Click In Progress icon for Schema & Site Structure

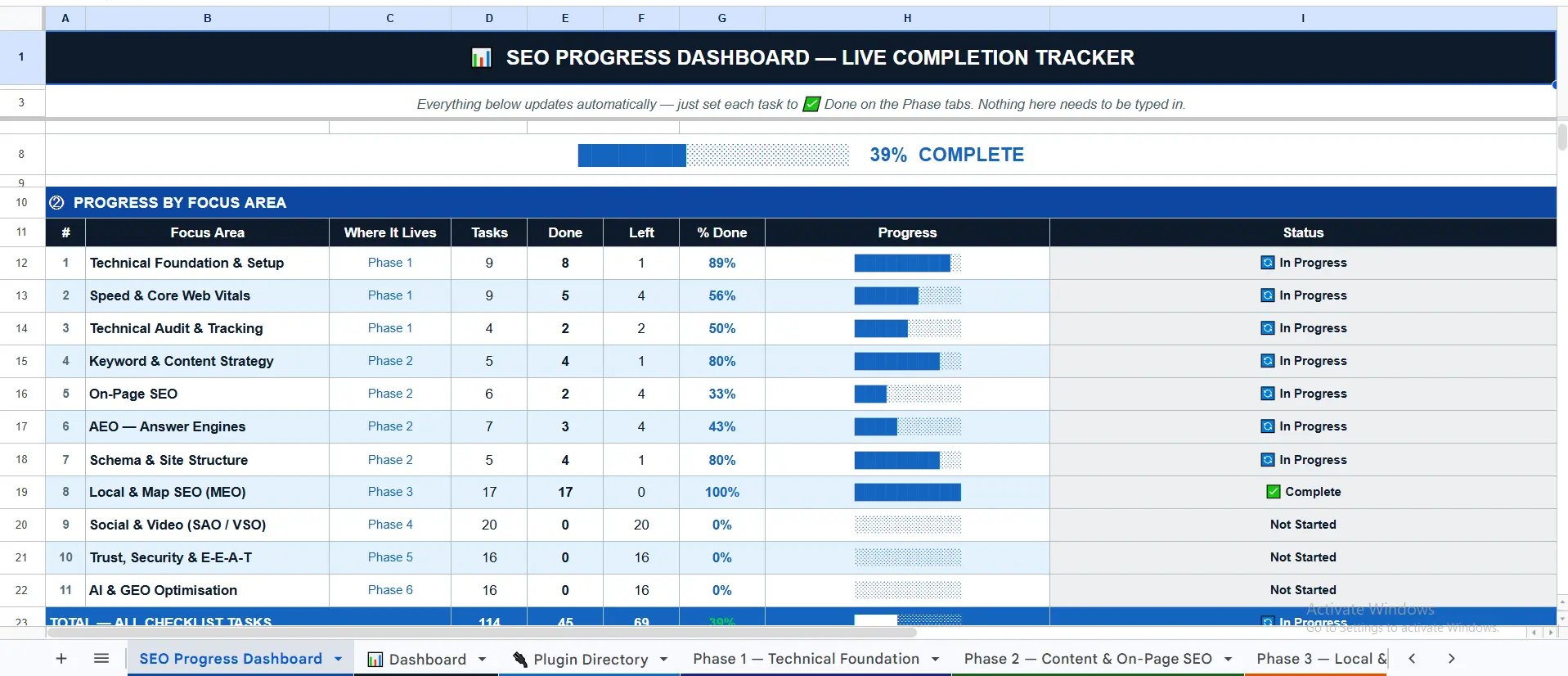pos(1268,460)
